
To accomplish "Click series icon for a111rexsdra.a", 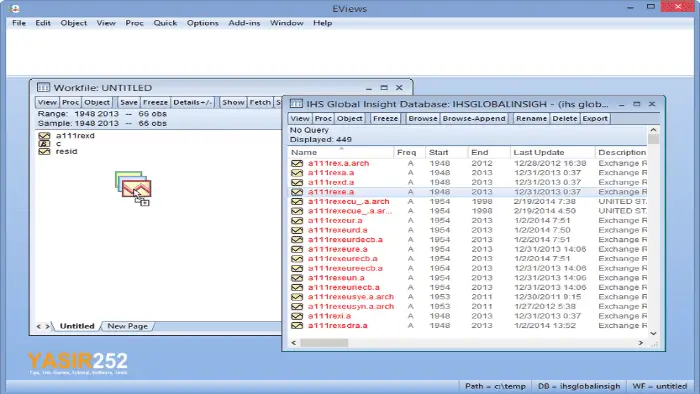I will 297,326.
